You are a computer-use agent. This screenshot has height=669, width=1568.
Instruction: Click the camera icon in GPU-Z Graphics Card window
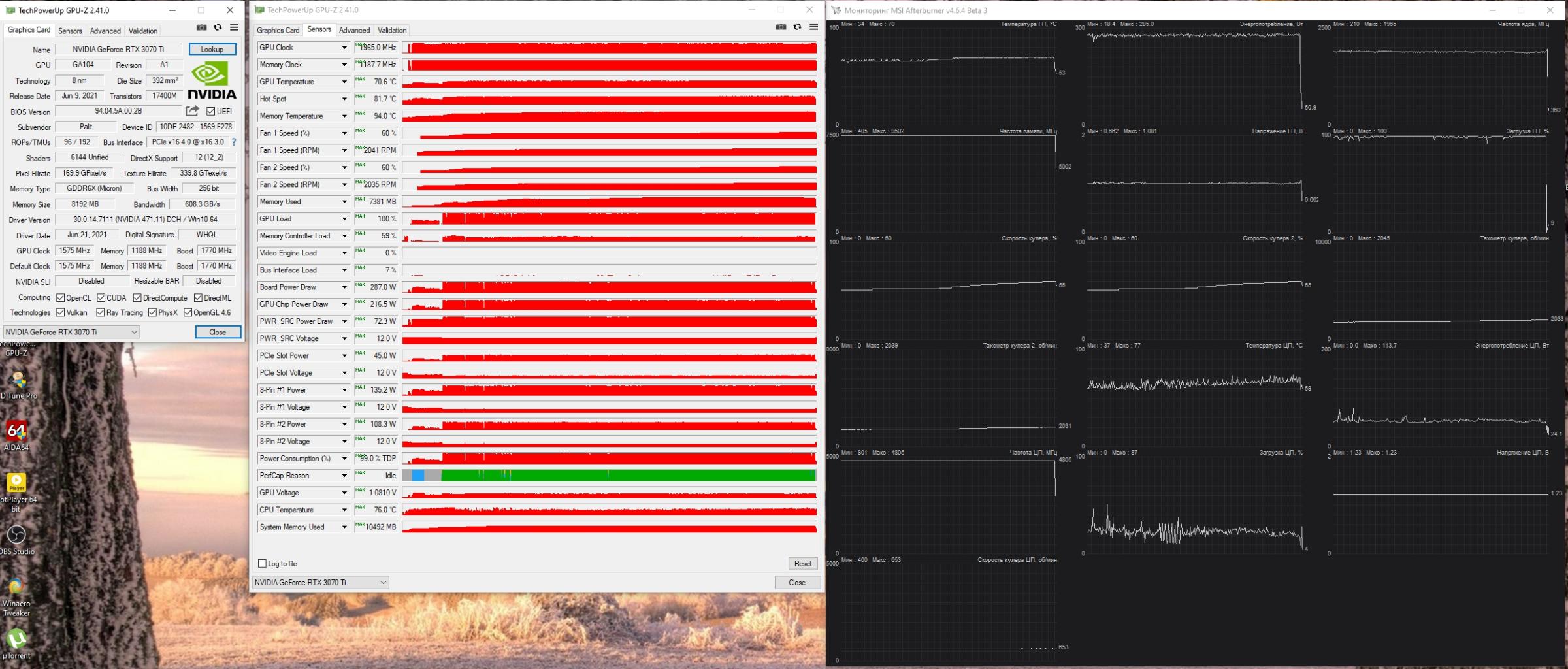[201, 27]
